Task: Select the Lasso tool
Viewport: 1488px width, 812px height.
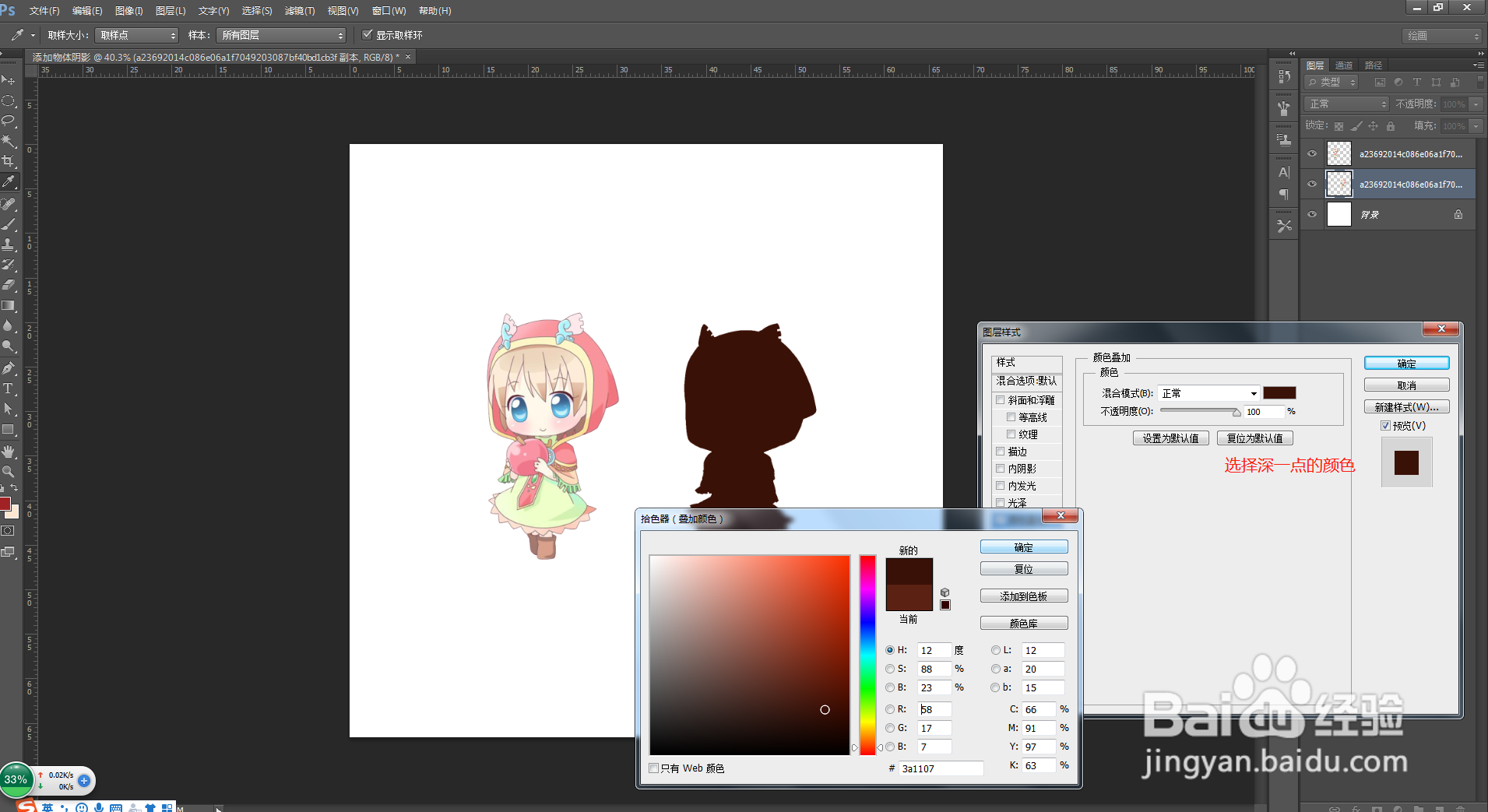Action: pos(9,121)
